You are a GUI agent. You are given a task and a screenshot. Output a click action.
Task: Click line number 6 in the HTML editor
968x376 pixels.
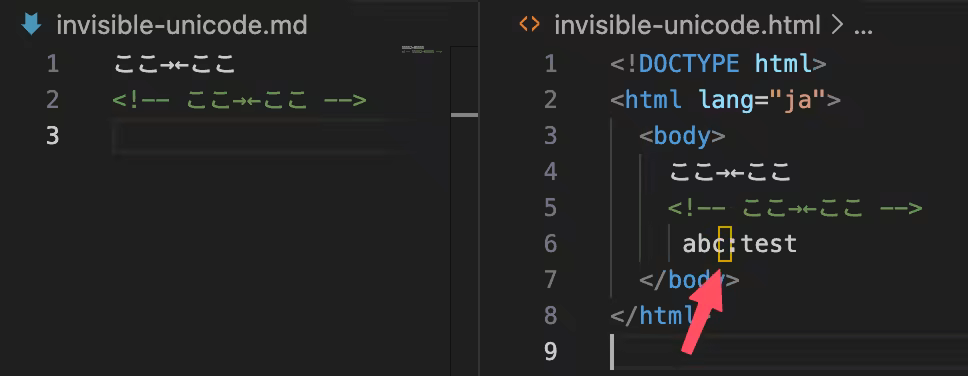pos(550,244)
